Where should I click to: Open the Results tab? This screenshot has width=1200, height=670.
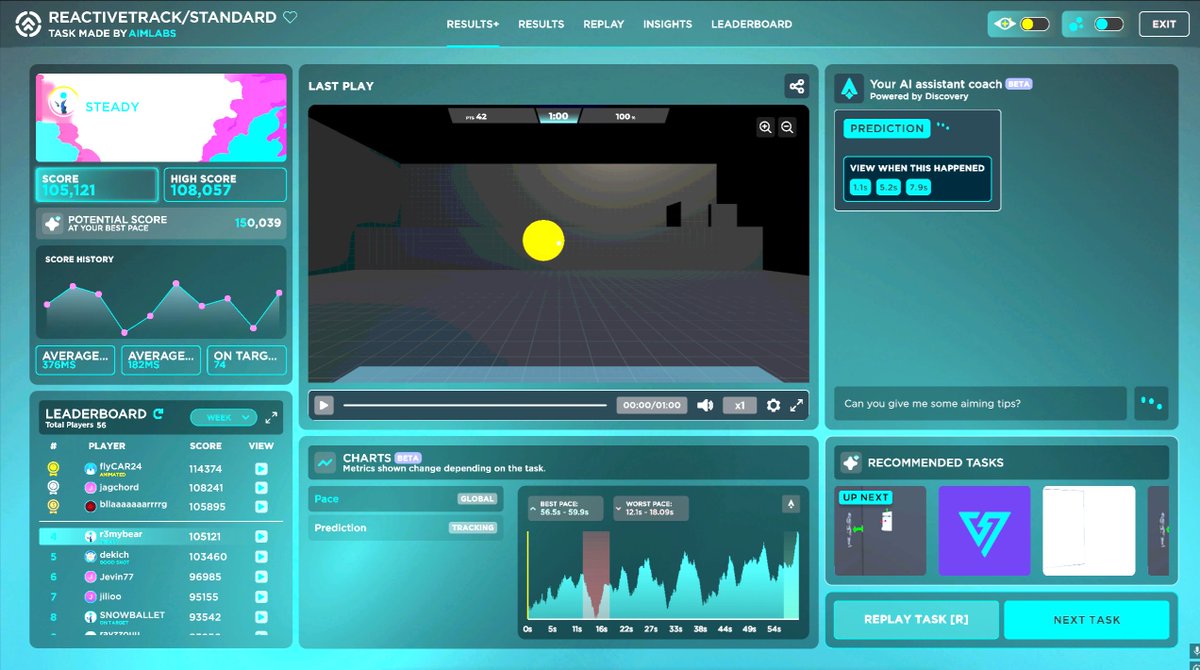[541, 24]
